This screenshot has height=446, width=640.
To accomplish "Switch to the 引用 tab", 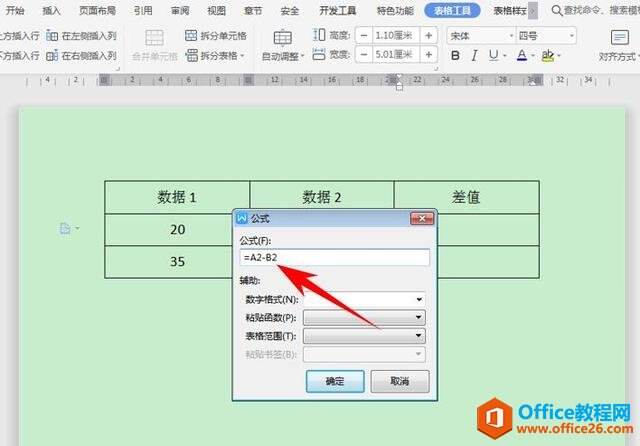I will 143,10.
